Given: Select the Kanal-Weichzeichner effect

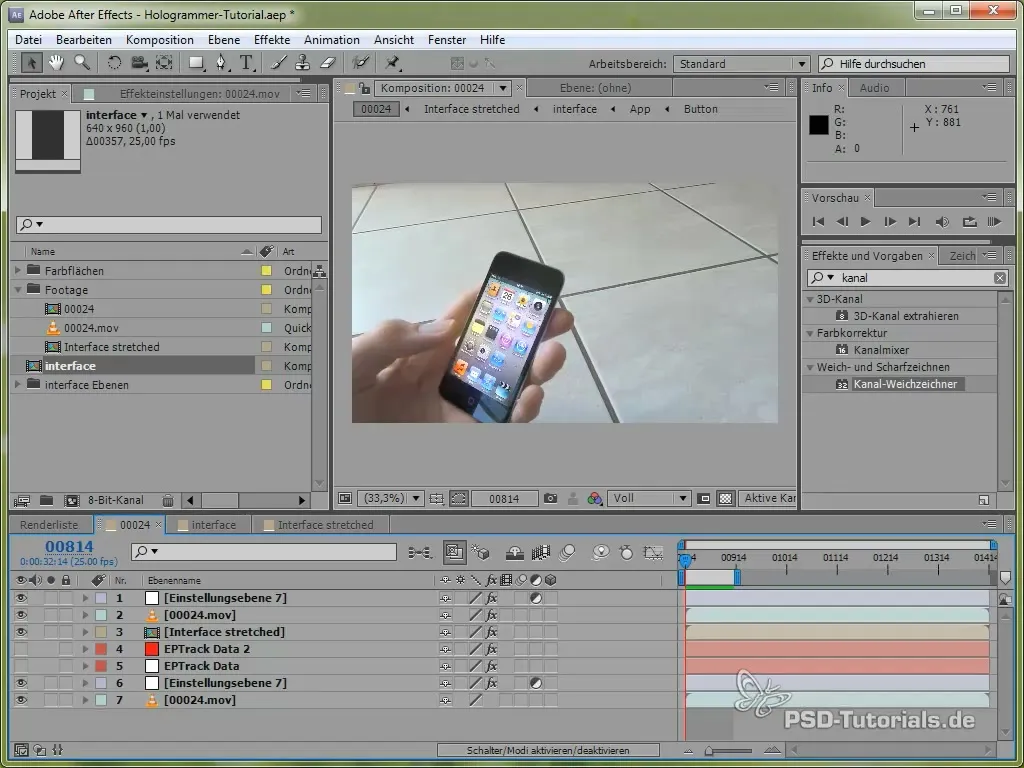Looking at the screenshot, I should [905, 384].
